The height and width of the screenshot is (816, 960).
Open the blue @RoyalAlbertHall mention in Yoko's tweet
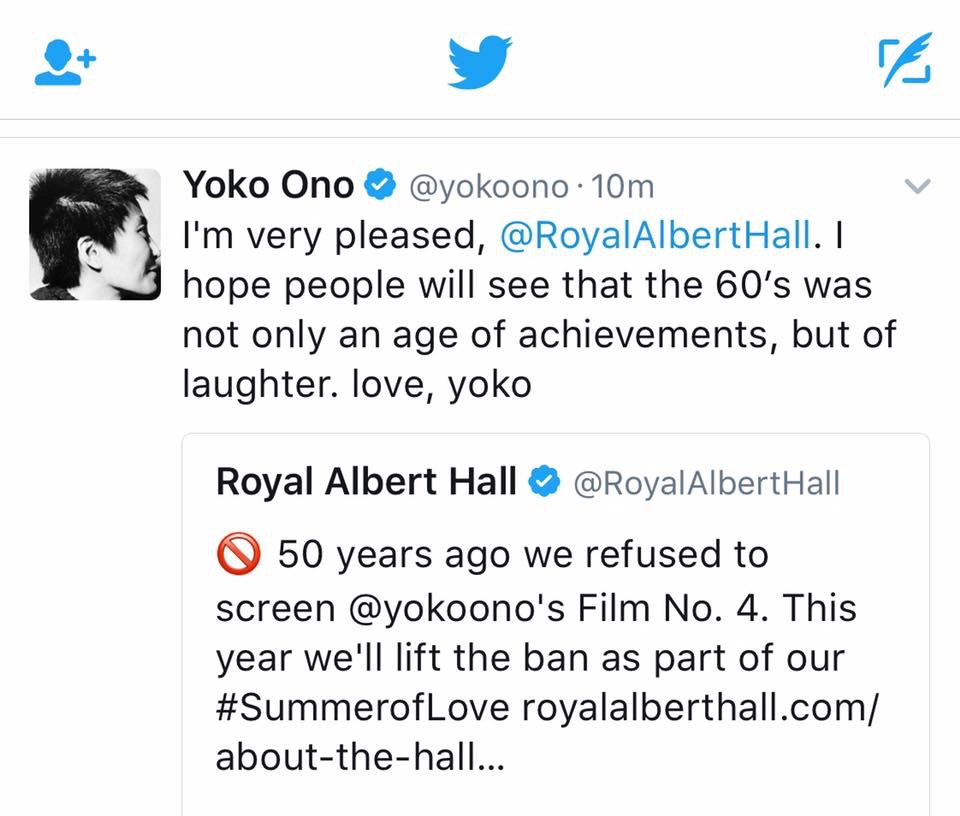pyautogui.click(x=652, y=236)
